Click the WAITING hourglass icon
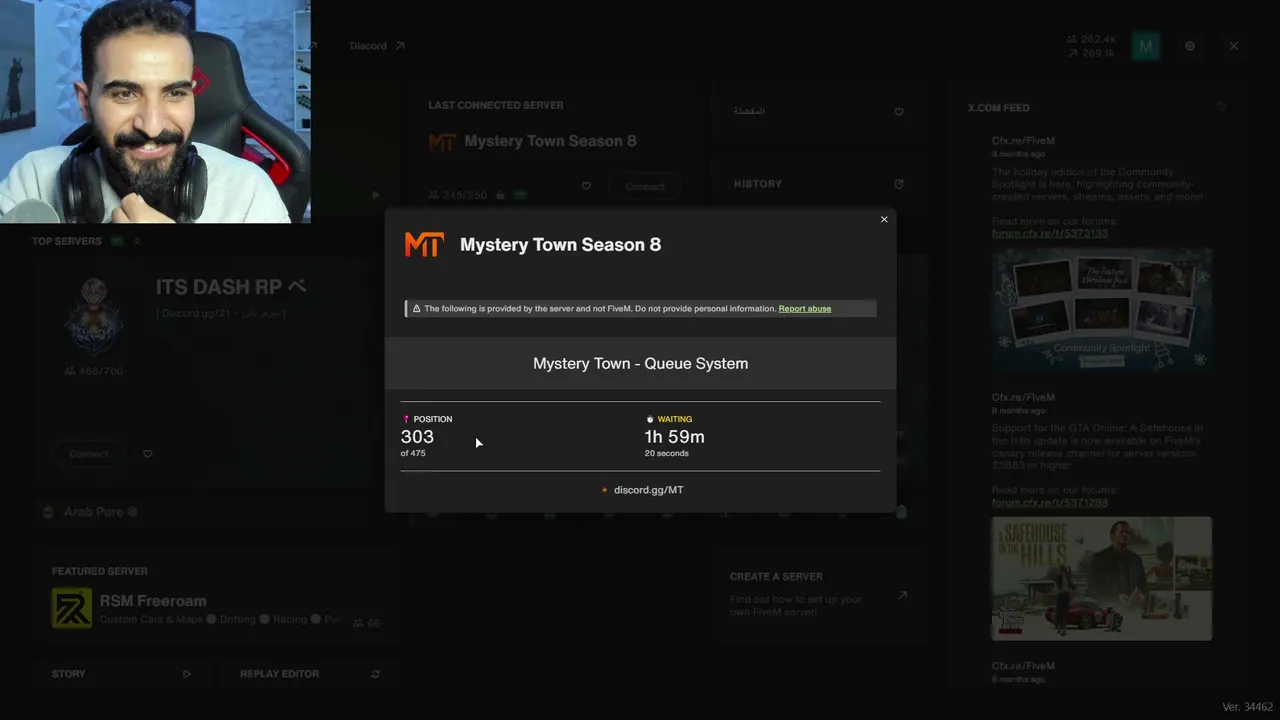Image resolution: width=1280 pixels, height=720 pixels. coord(650,419)
